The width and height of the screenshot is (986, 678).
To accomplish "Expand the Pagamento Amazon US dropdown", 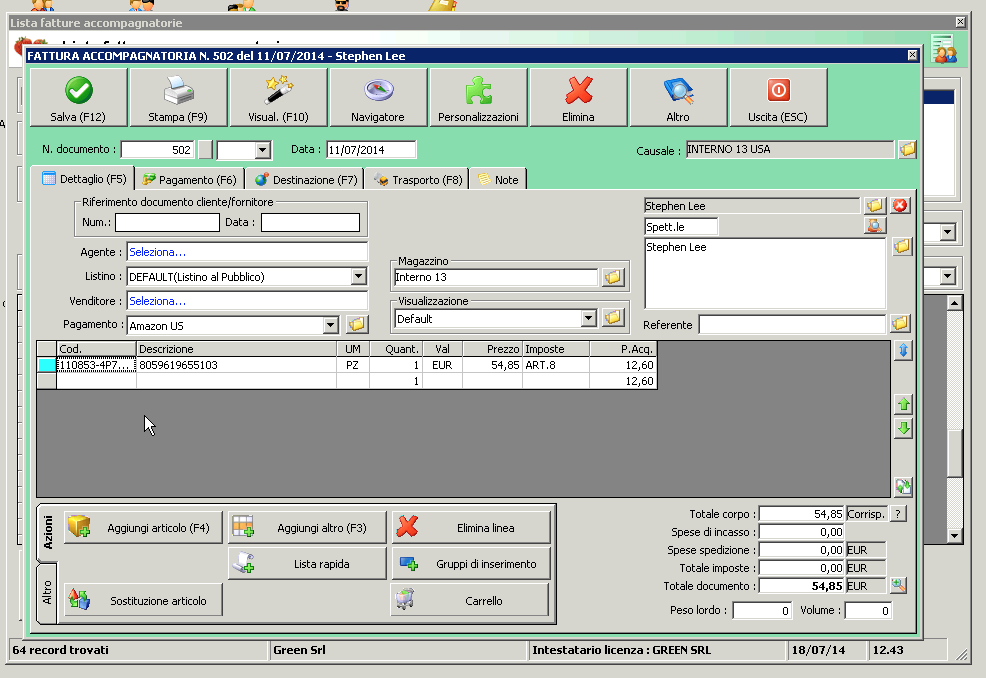I will (x=331, y=325).
